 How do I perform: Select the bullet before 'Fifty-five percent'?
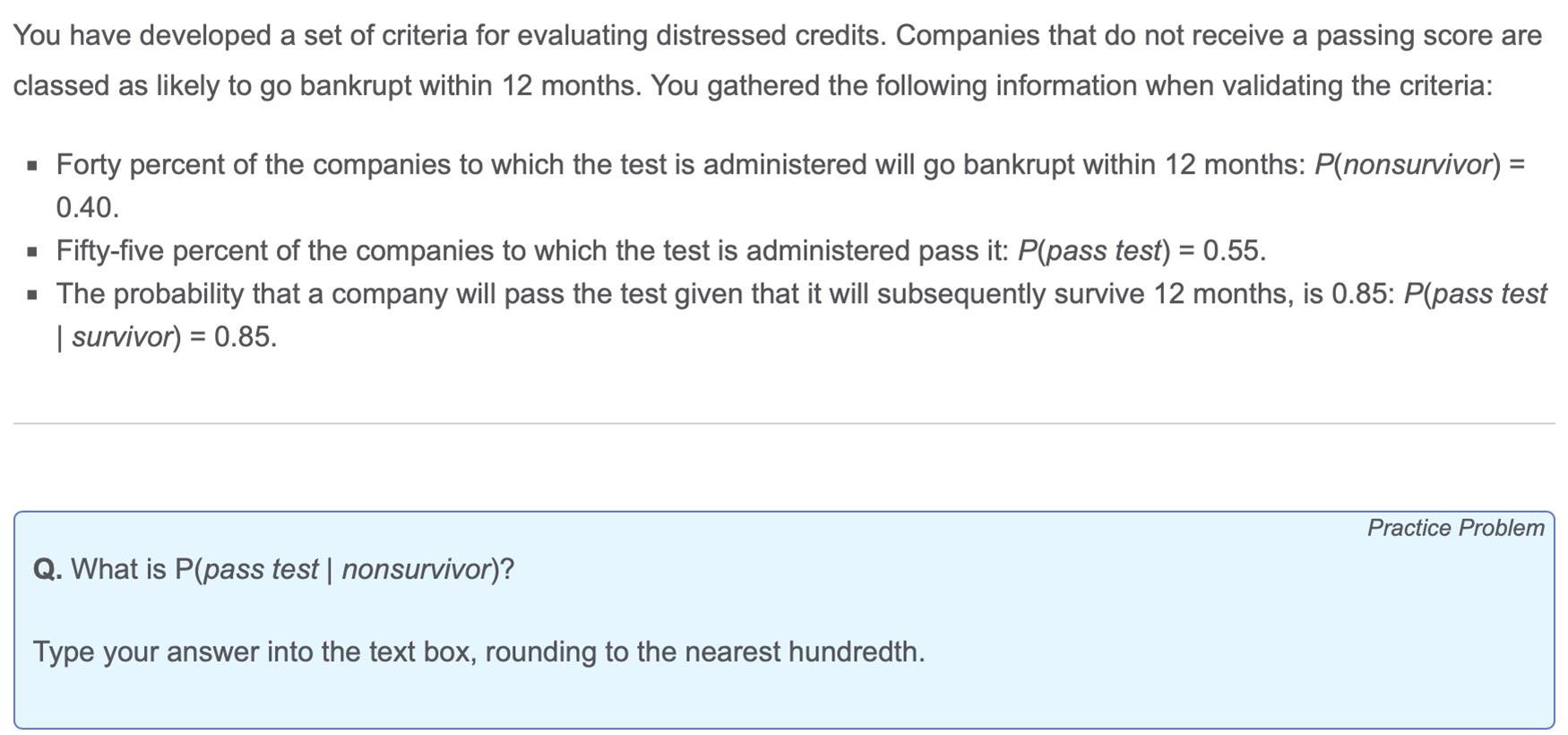pos(33,252)
